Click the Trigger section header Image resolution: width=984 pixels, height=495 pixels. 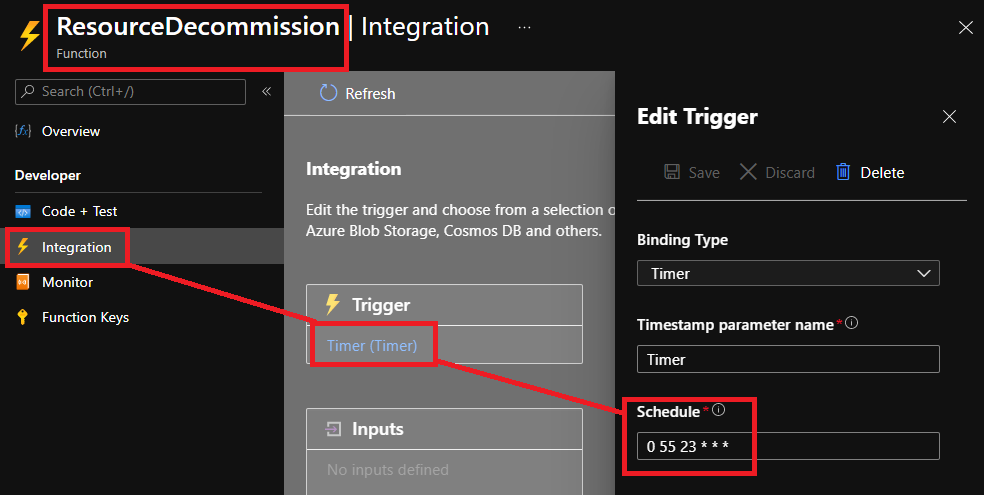(444, 305)
